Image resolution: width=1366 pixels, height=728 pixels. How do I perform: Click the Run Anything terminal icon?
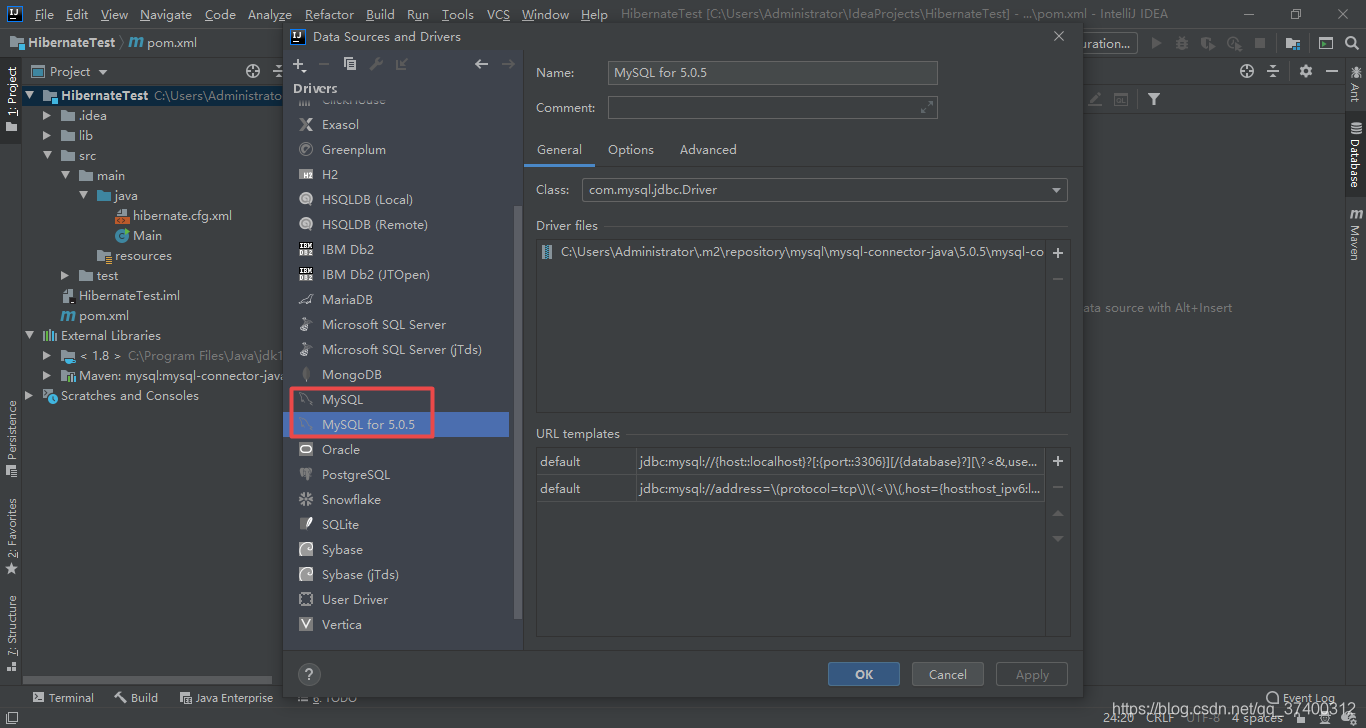point(1325,43)
